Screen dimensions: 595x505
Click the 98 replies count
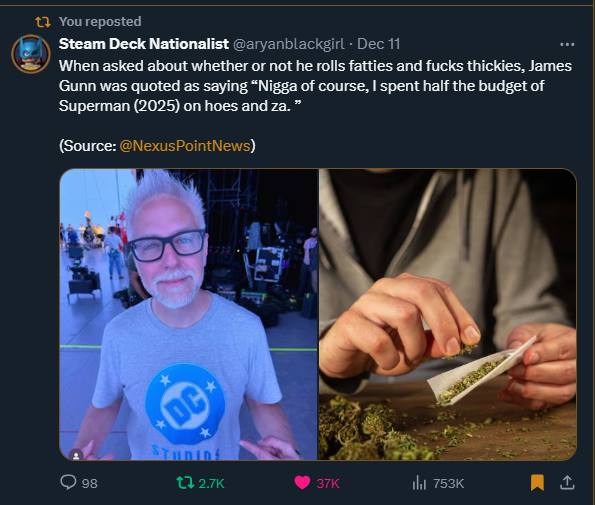[x=90, y=483]
